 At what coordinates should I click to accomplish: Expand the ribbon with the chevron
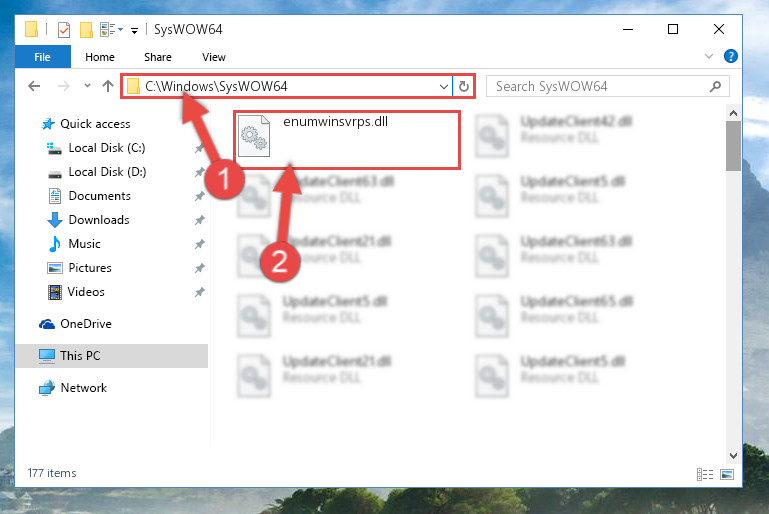click(709, 56)
